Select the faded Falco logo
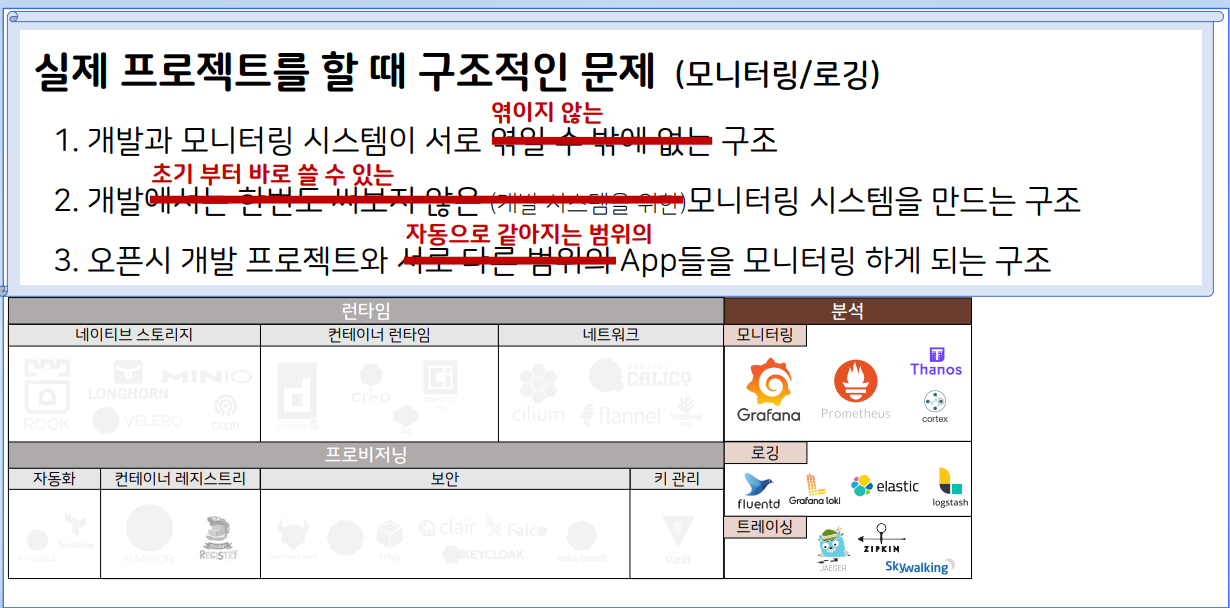Viewport: 1230px width, 608px height. 516,527
